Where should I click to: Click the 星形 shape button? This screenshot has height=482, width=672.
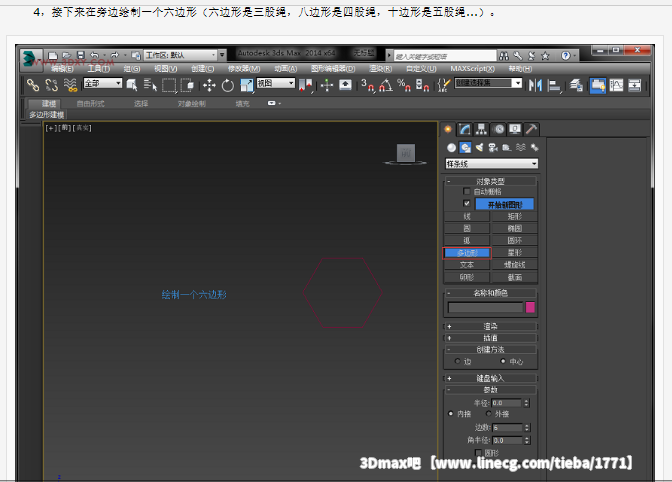(x=514, y=253)
